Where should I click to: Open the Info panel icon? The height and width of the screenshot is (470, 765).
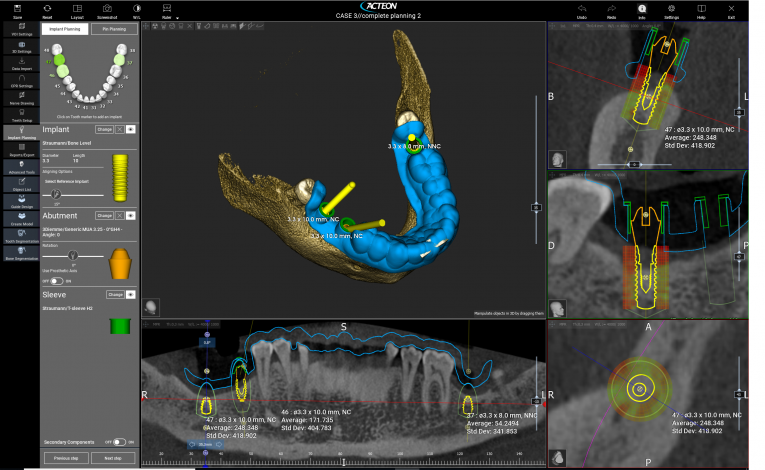(x=641, y=10)
